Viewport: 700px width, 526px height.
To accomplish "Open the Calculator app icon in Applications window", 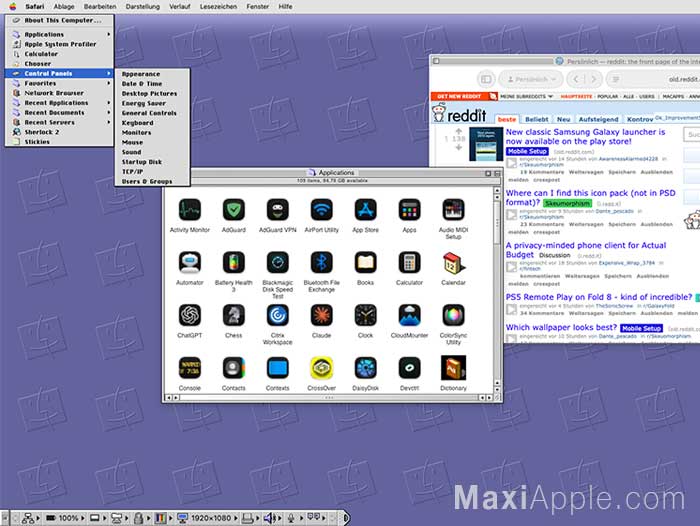I will point(409,263).
